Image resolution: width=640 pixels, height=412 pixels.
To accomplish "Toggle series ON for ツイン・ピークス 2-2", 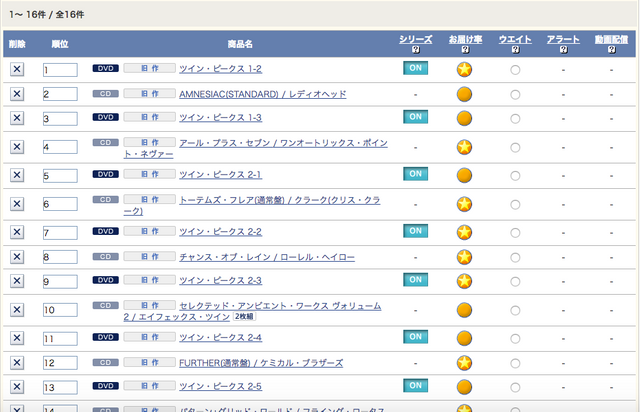I will pos(416,231).
